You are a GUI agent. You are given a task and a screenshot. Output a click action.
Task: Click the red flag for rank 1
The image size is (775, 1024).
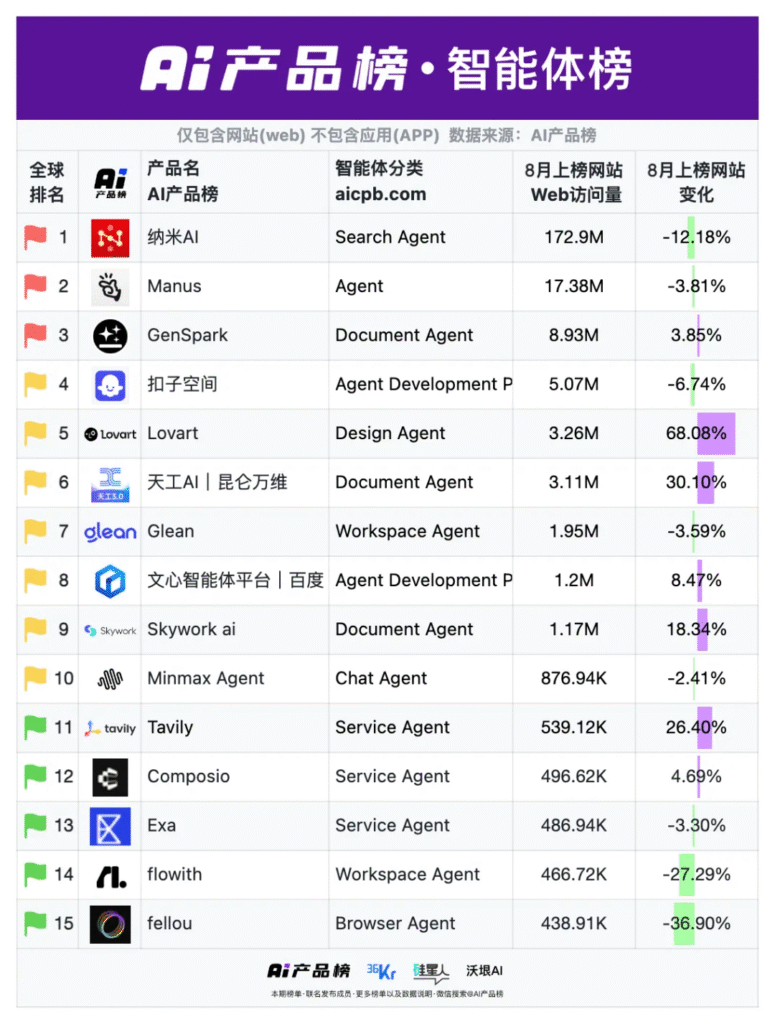pos(35,238)
